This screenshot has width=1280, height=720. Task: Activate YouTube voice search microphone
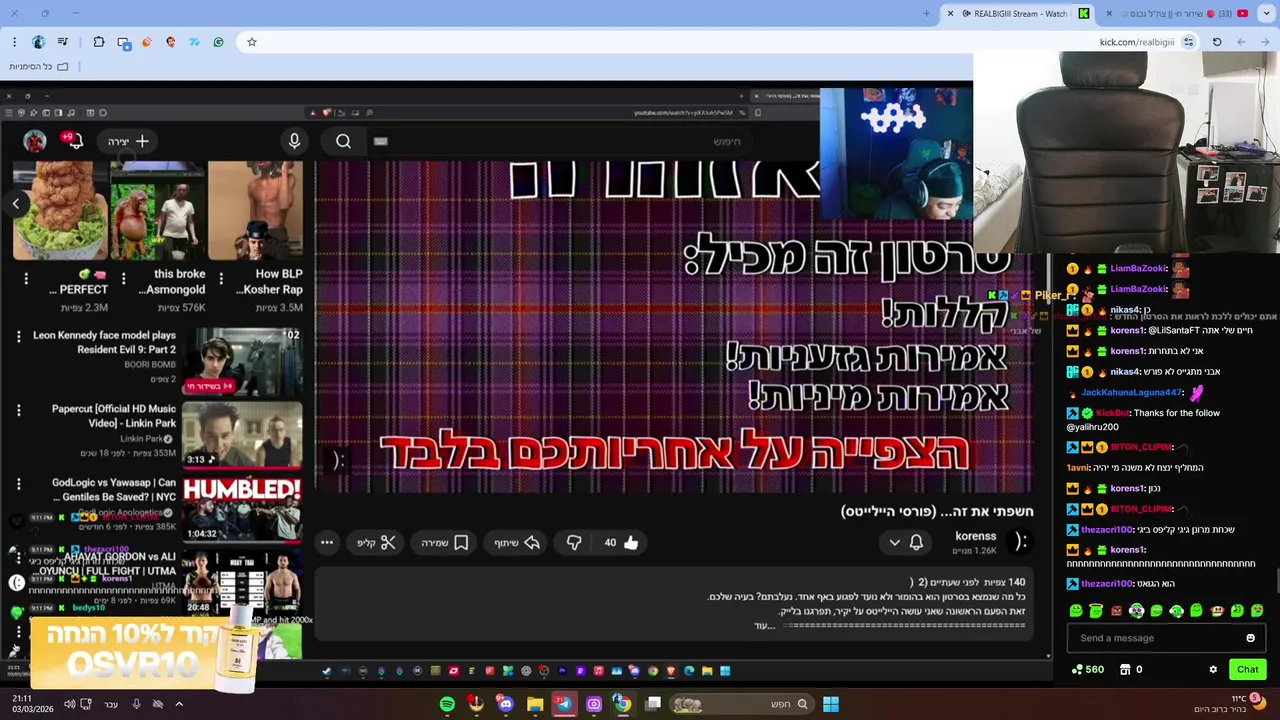pyautogui.click(x=294, y=141)
